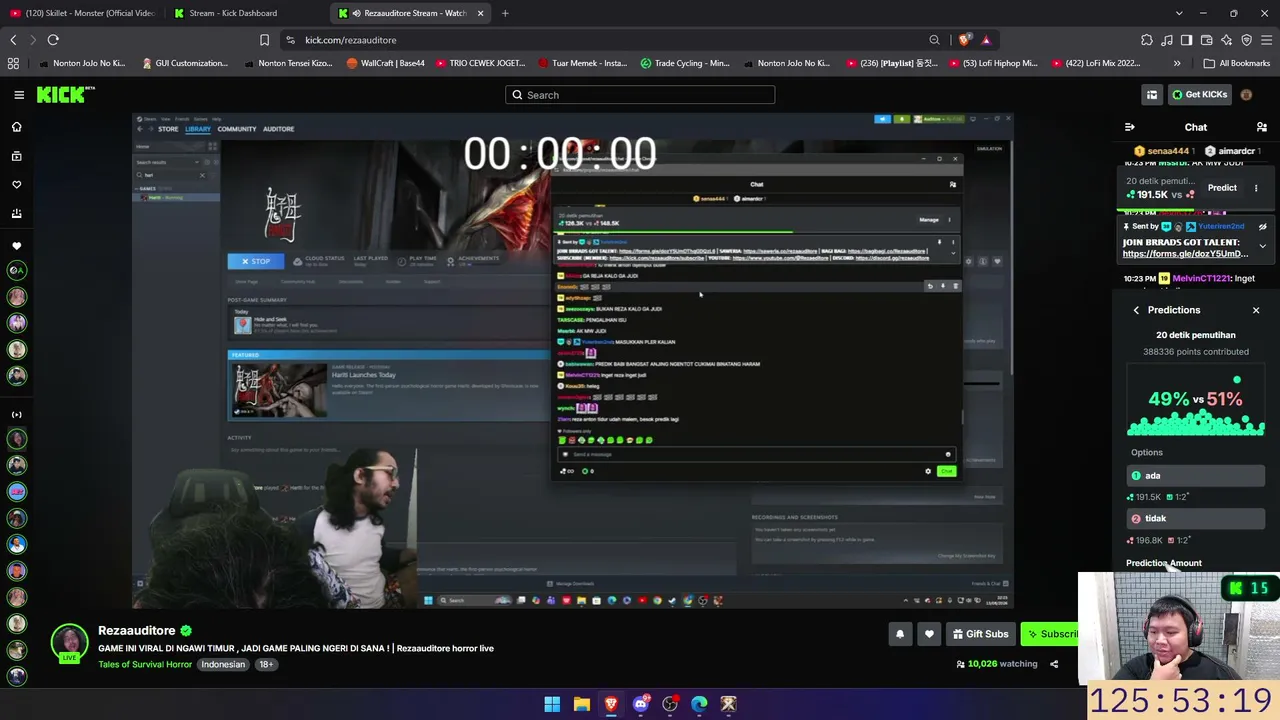Open Home in Kick left sidebar
The height and width of the screenshot is (720, 1280).
[x=16, y=127]
